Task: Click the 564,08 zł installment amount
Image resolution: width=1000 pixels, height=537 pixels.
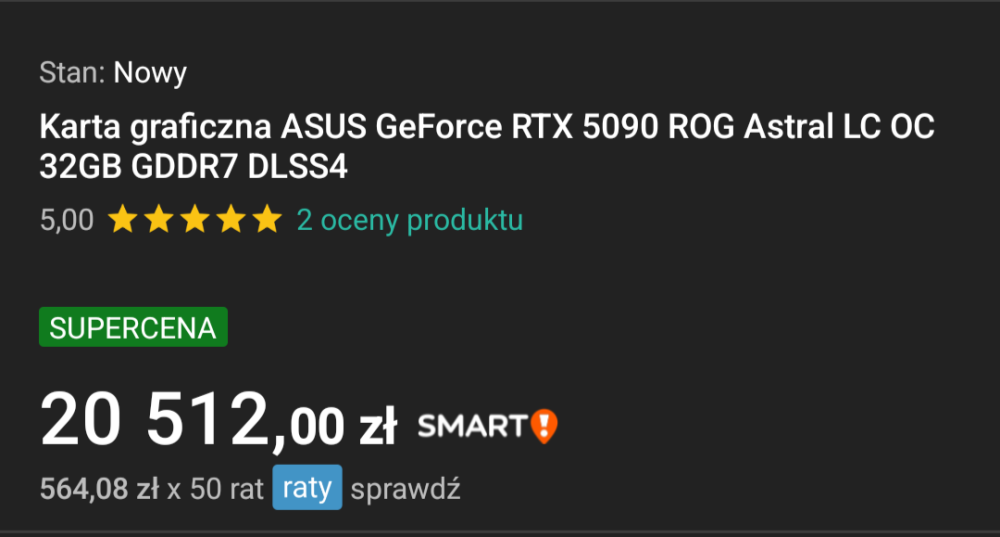Action: pos(100,489)
